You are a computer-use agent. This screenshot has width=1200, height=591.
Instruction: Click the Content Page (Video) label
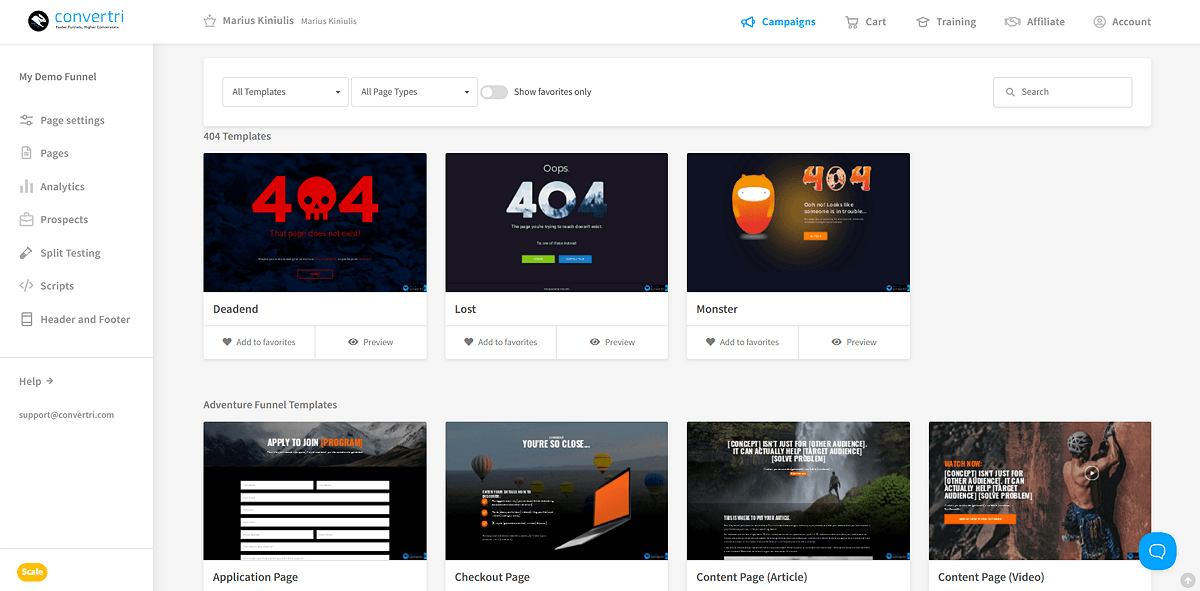pyautogui.click(x=991, y=577)
